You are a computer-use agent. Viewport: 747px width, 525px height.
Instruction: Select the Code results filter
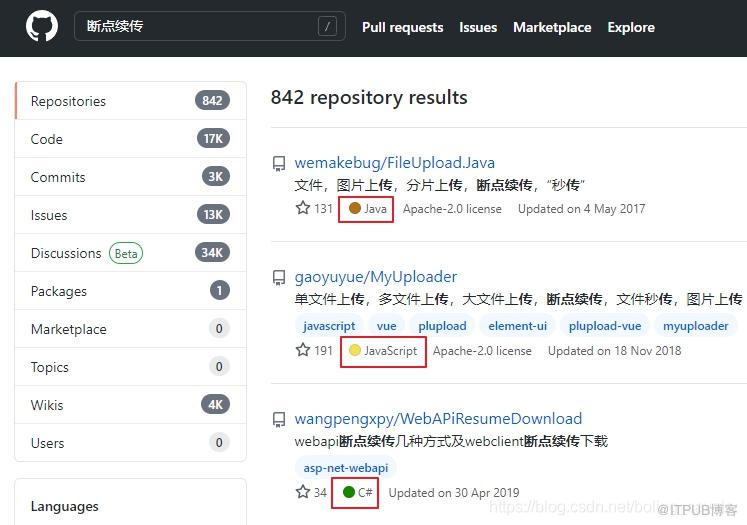(x=131, y=139)
